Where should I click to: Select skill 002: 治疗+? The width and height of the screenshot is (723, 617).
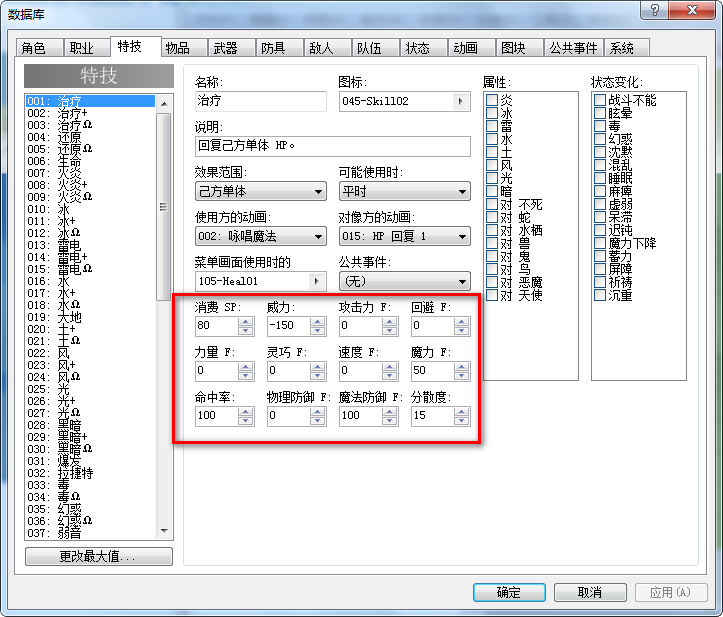coord(90,113)
